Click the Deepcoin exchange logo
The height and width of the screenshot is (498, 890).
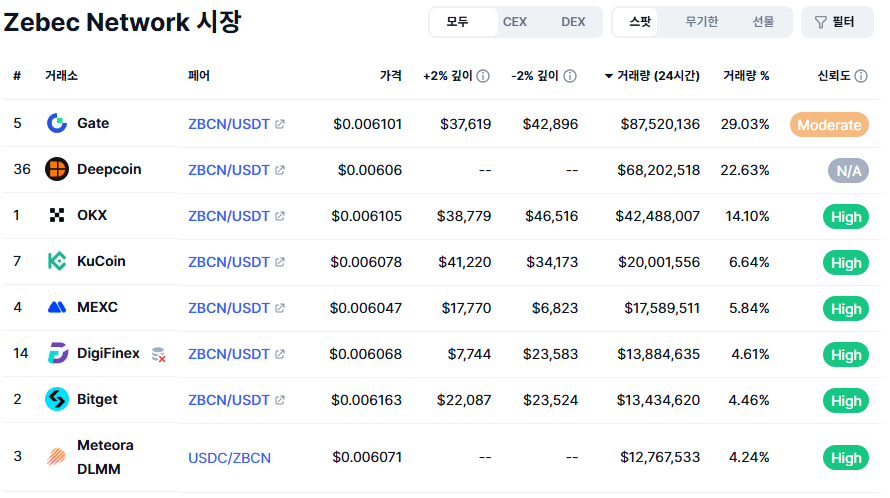[x=57, y=169]
